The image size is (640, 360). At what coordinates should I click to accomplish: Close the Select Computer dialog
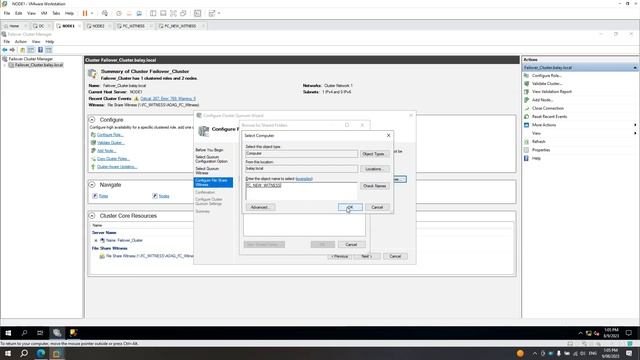[389, 135]
